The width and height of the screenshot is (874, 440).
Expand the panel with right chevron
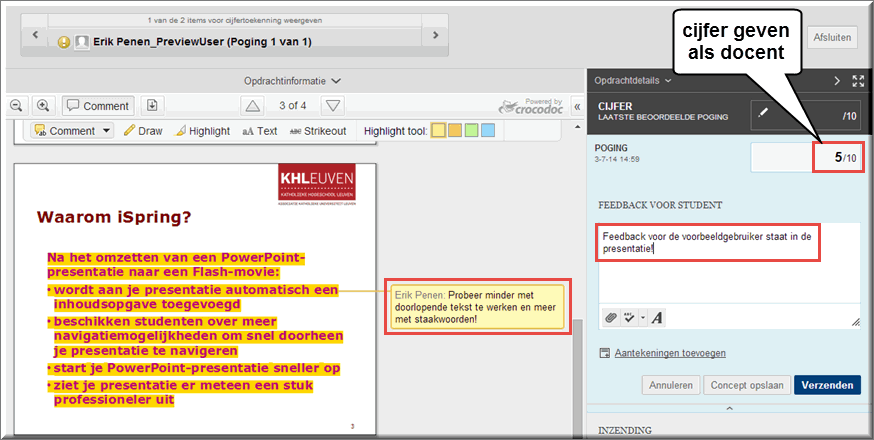point(837,81)
